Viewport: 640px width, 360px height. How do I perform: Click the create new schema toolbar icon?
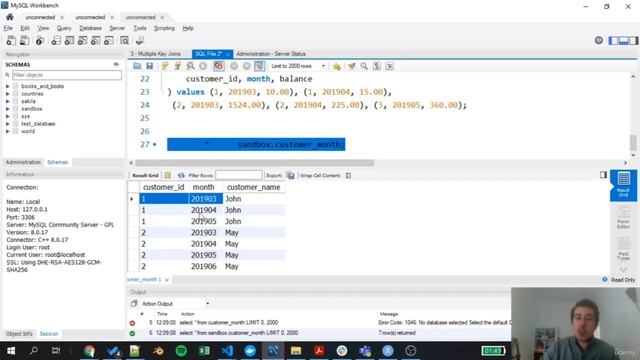click(56, 40)
